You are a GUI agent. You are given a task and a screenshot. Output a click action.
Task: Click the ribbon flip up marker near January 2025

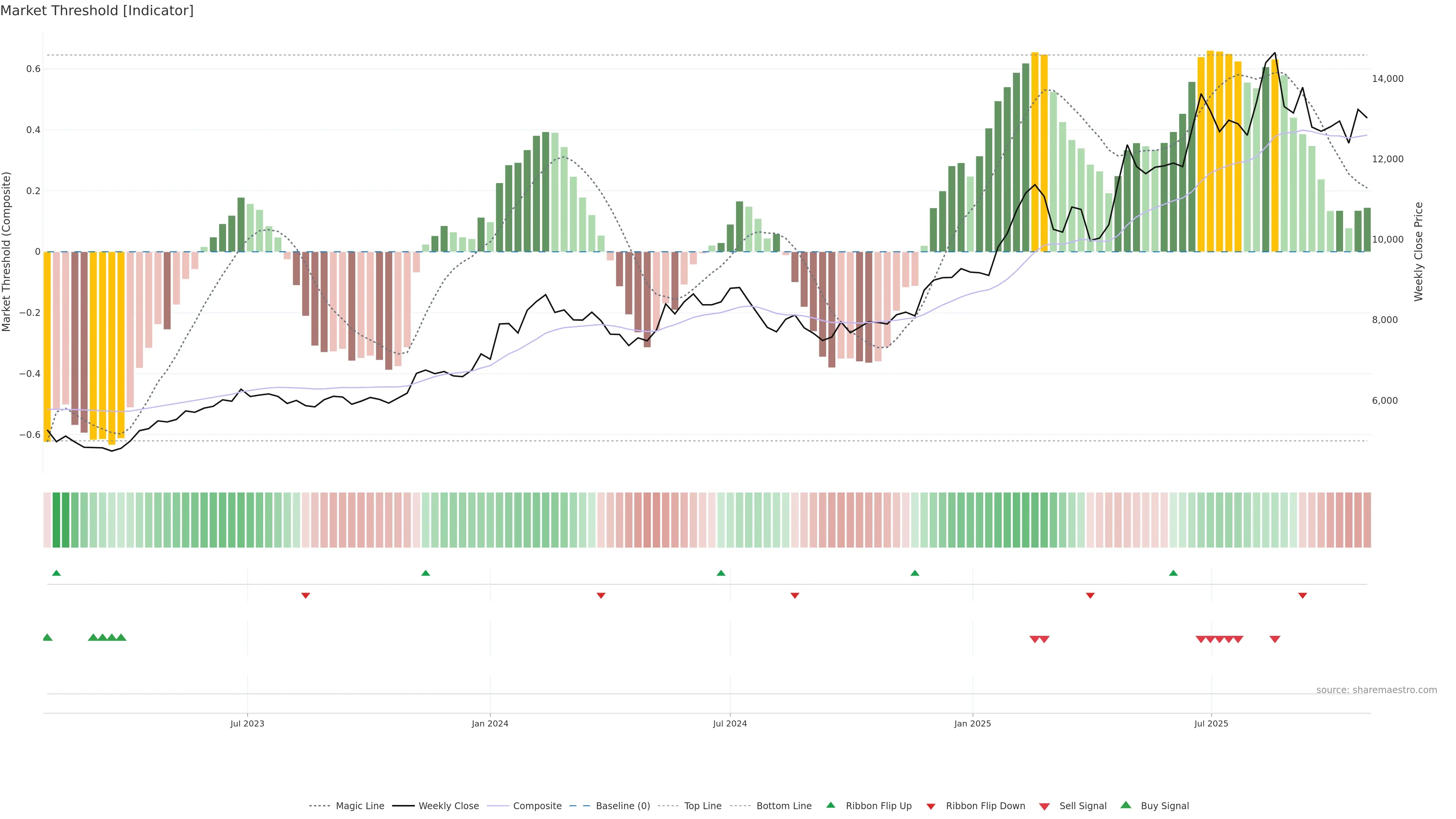pos(915,573)
